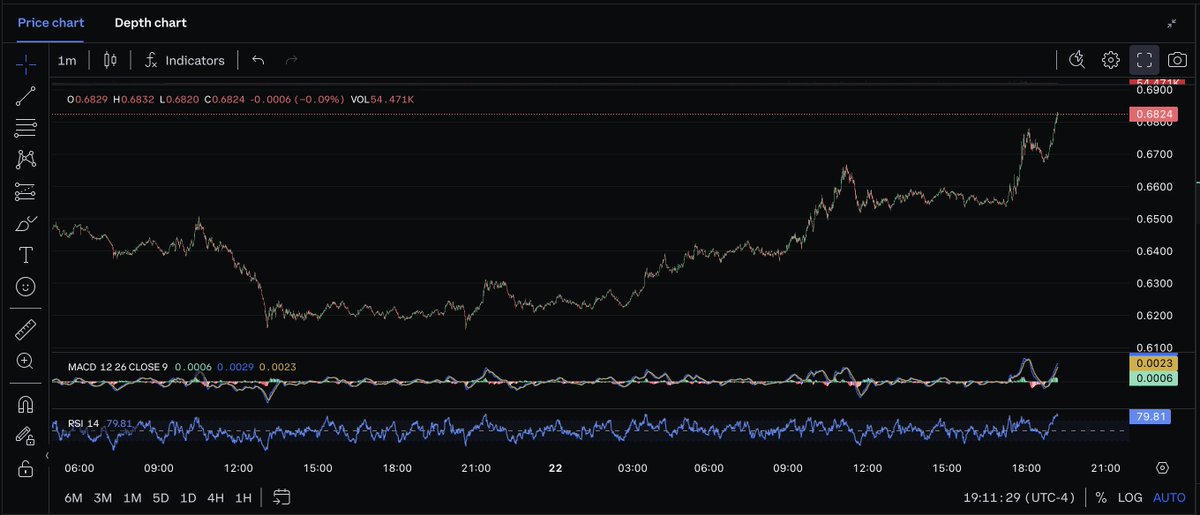
Task: Set date range to 4H
Action: [215, 498]
